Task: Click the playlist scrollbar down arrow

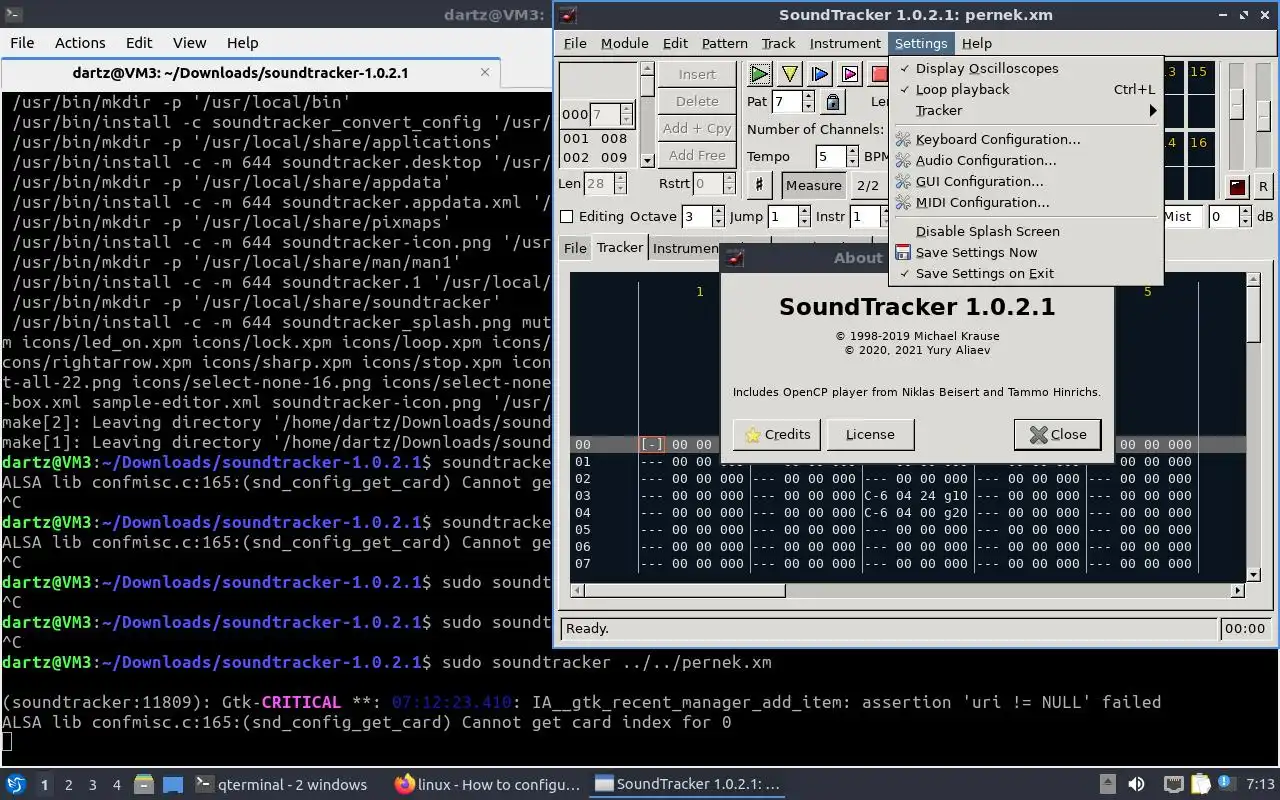Action: [x=647, y=160]
